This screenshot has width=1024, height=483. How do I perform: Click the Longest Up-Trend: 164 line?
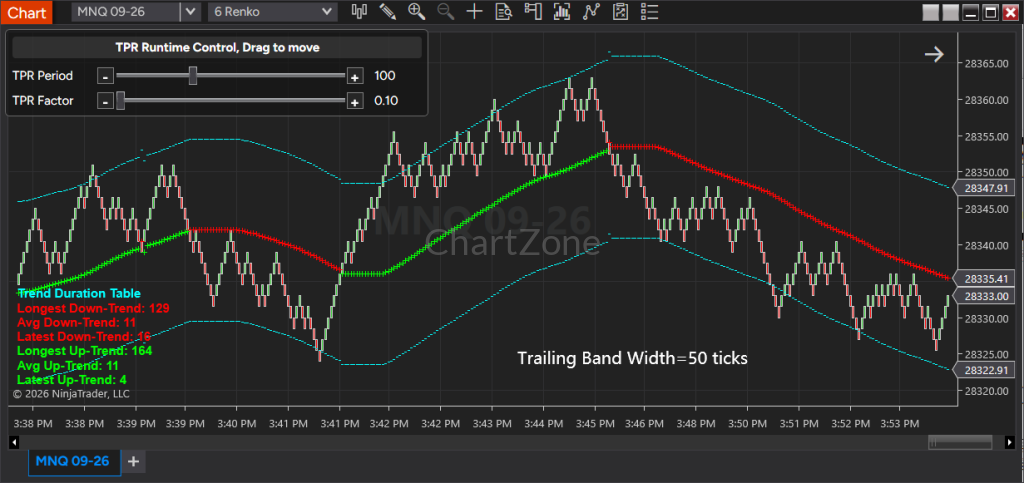click(x=85, y=351)
